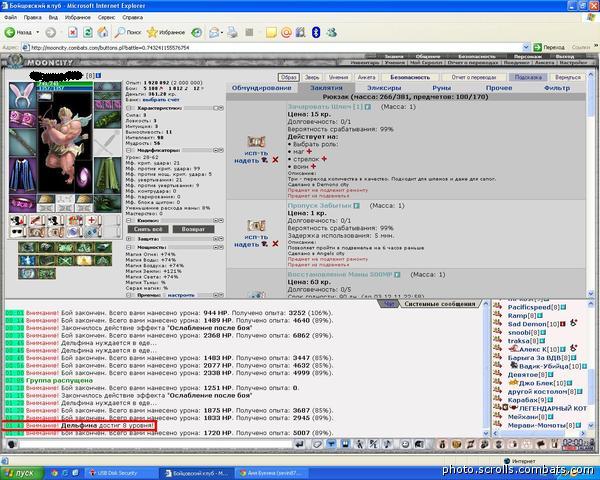The height and width of the screenshot is (480, 600).
Task: Send chat message with enter arrow icon
Action: 300,444
